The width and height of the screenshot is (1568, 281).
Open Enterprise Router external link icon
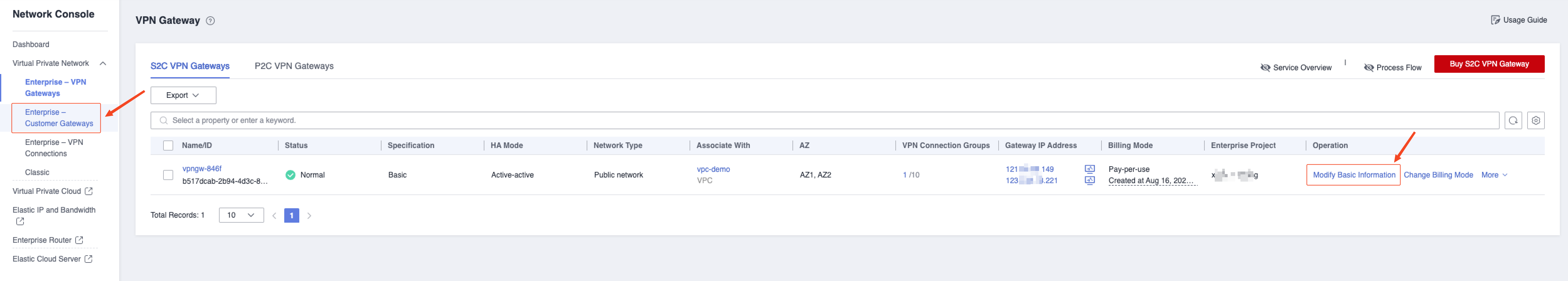[79, 240]
